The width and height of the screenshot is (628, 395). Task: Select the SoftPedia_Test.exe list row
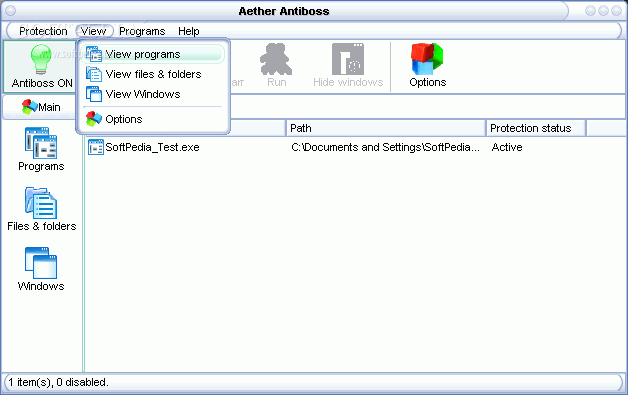coord(356,147)
